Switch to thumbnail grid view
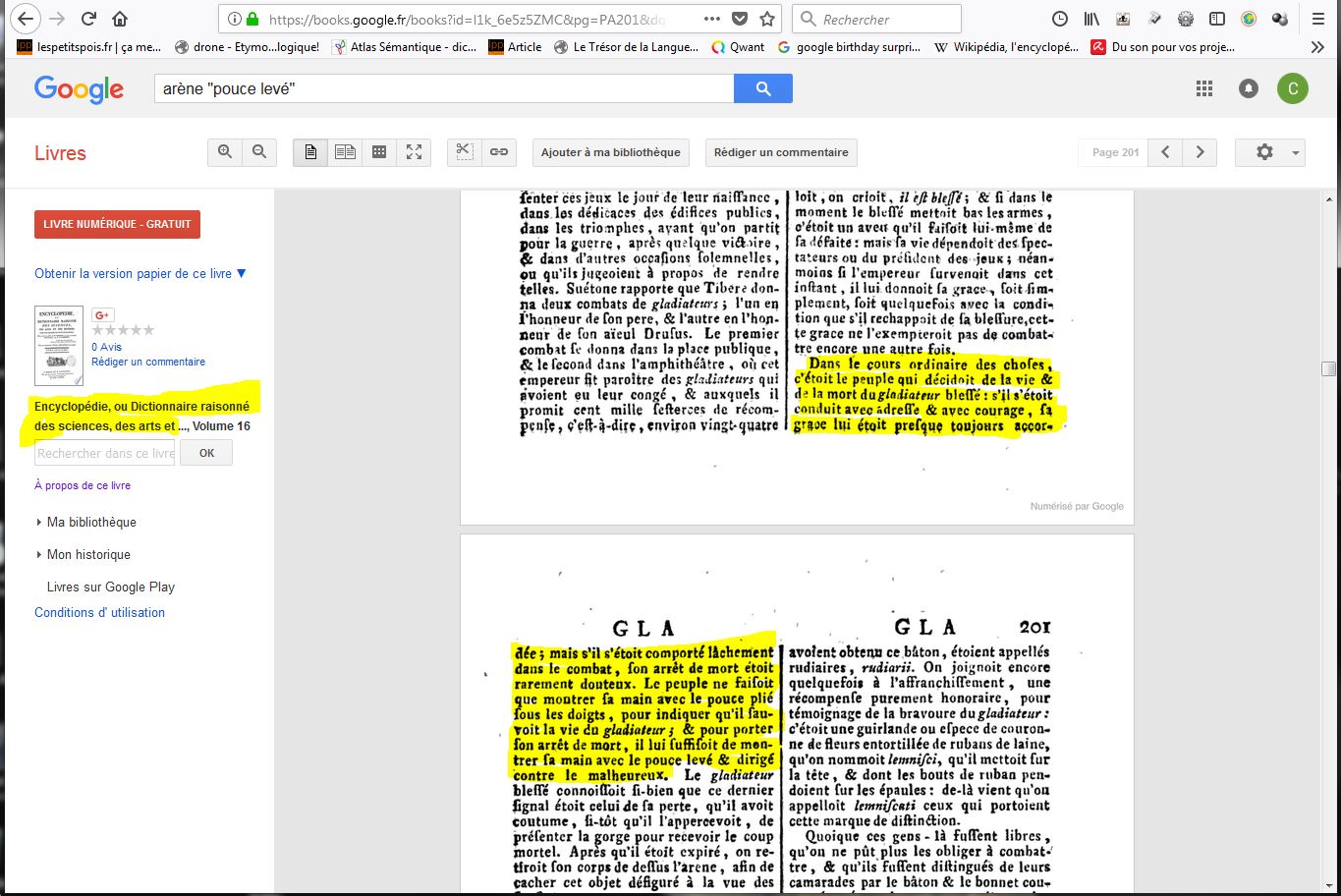This screenshot has width=1341, height=896. pyautogui.click(x=379, y=152)
